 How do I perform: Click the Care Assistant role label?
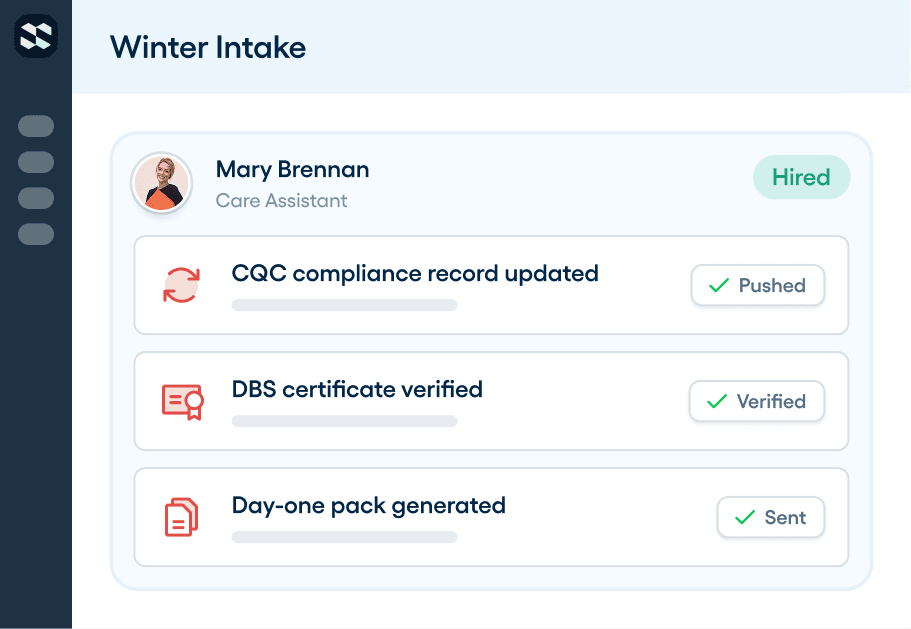281,200
